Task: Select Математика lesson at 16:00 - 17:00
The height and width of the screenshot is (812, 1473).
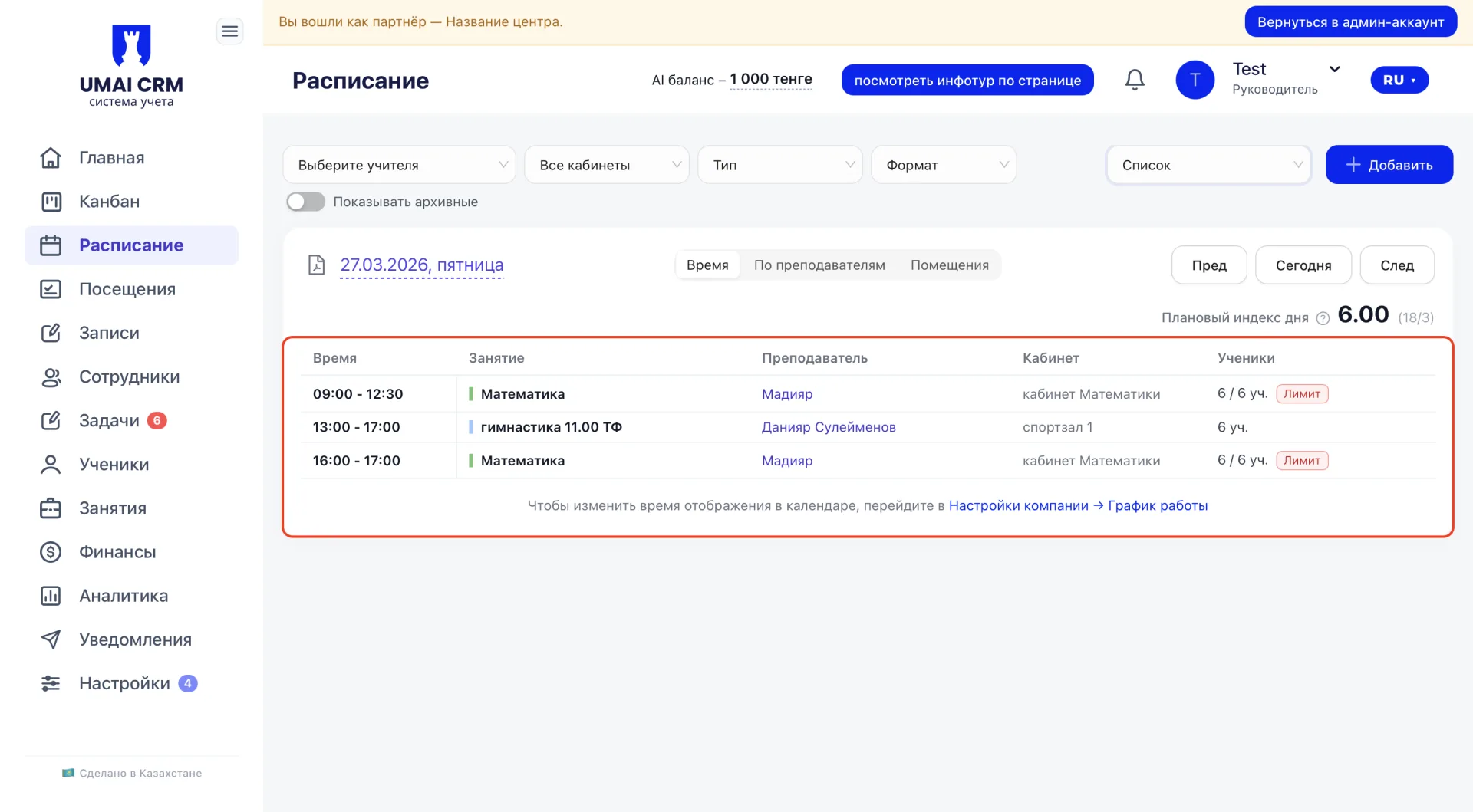Action: coord(522,461)
